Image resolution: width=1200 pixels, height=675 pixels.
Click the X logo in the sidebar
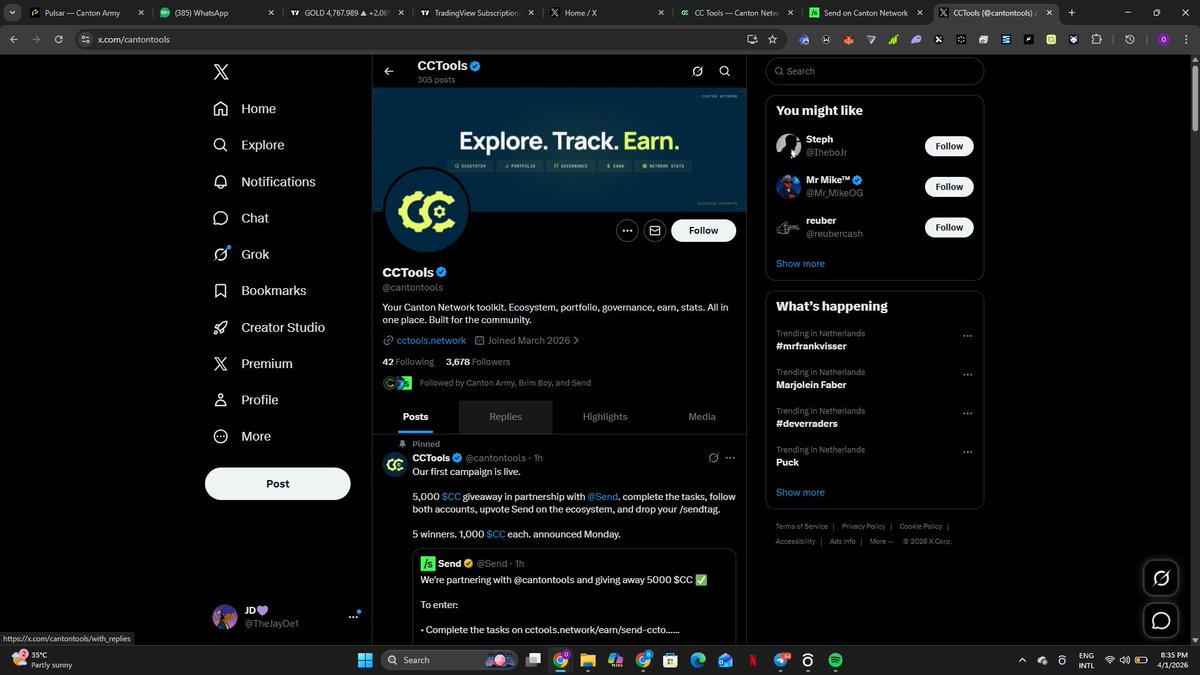pos(221,72)
